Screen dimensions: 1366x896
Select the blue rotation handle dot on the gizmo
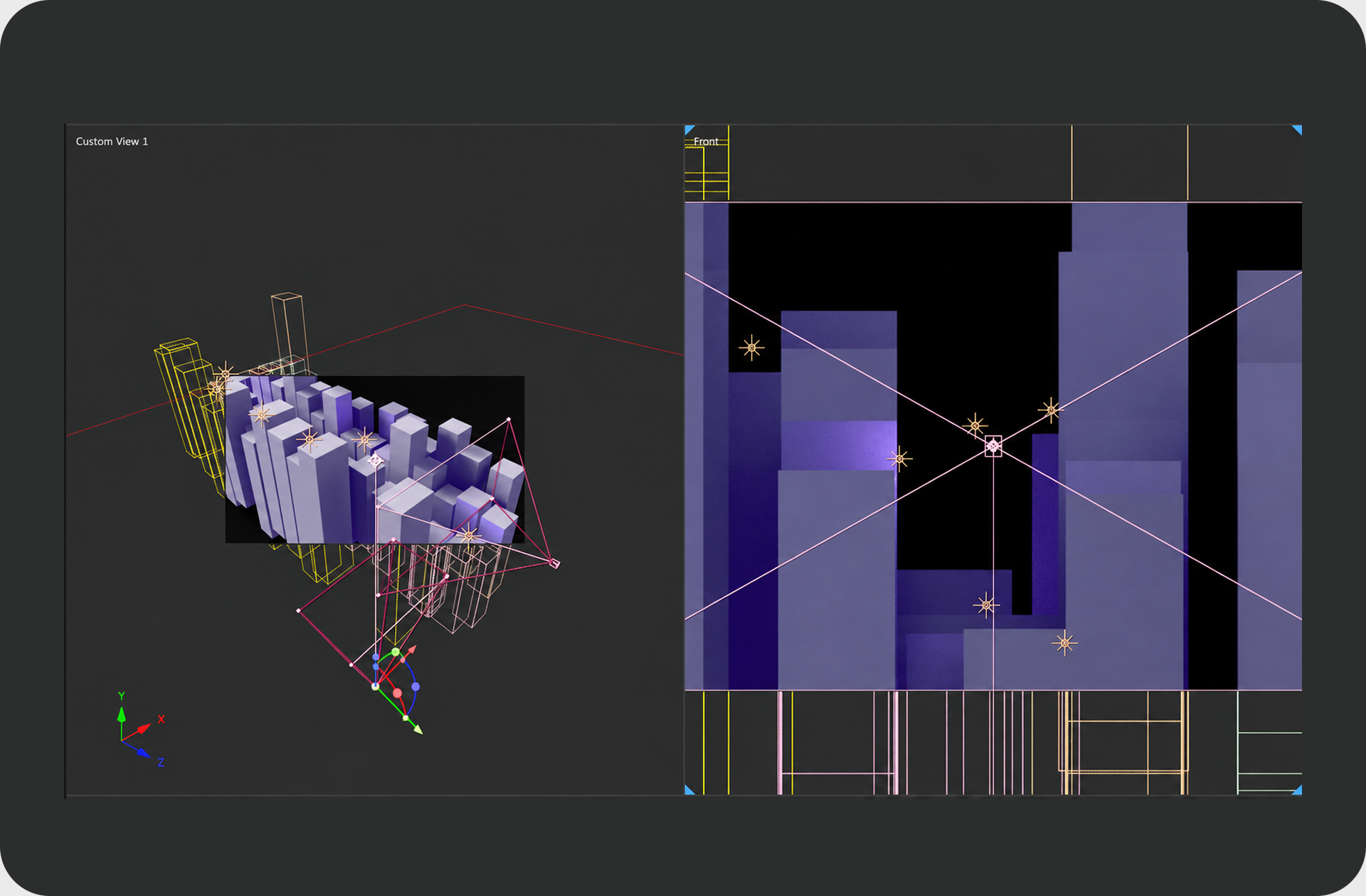tap(415, 687)
